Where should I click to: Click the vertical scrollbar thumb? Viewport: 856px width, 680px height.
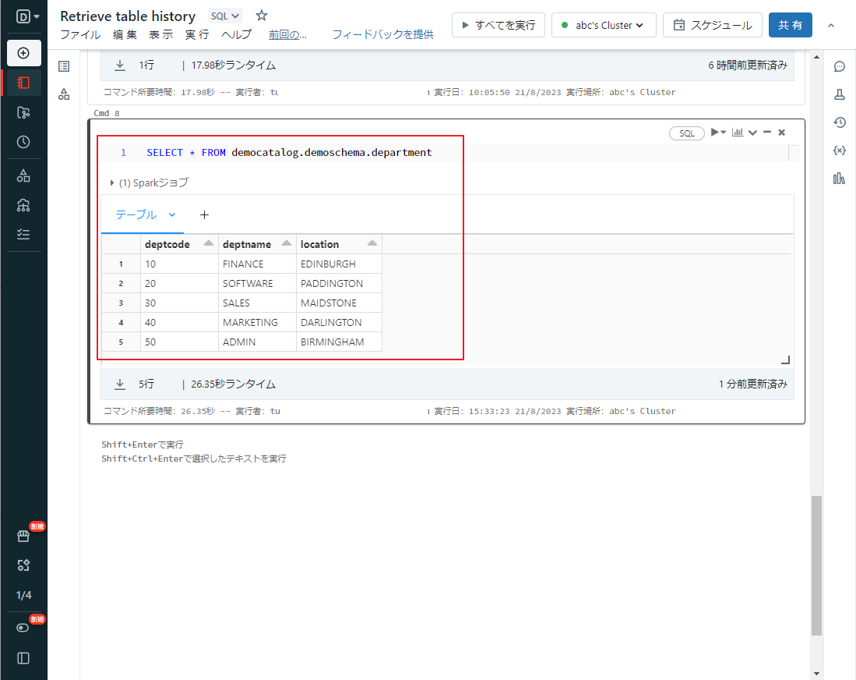coord(816,565)
